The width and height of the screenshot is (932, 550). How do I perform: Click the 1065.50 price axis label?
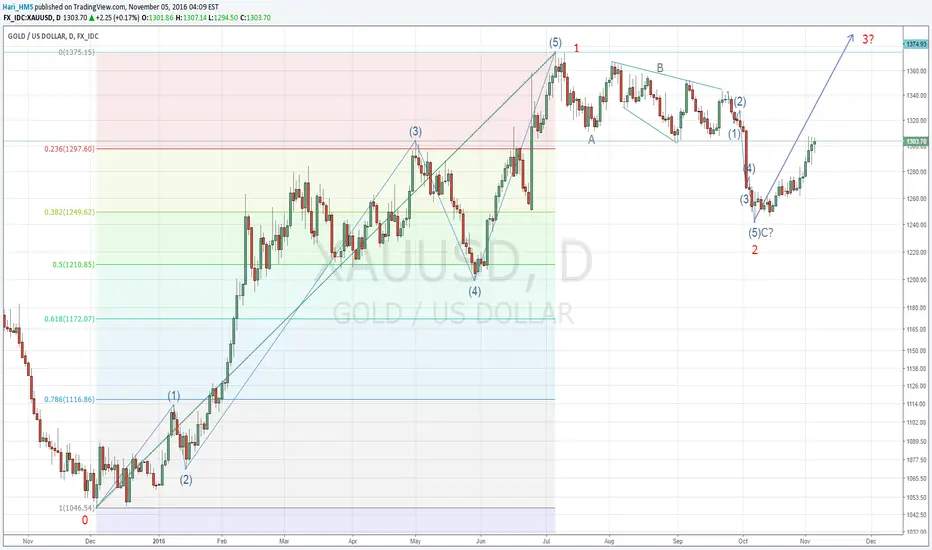pyautogui.click(x=917, y=479)
